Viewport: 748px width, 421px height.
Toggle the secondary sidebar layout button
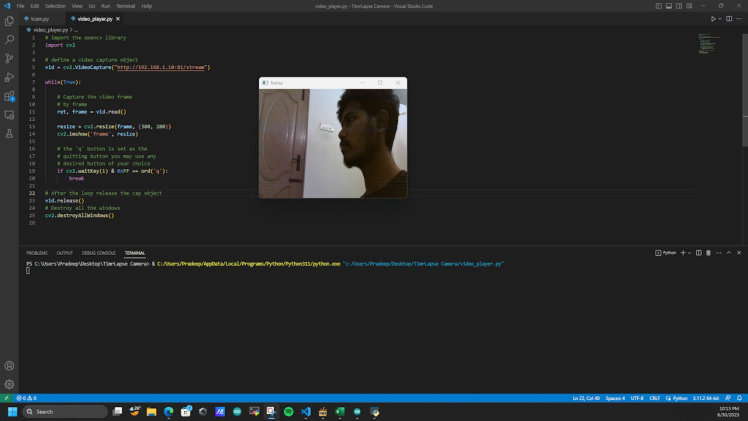[679, 6]
